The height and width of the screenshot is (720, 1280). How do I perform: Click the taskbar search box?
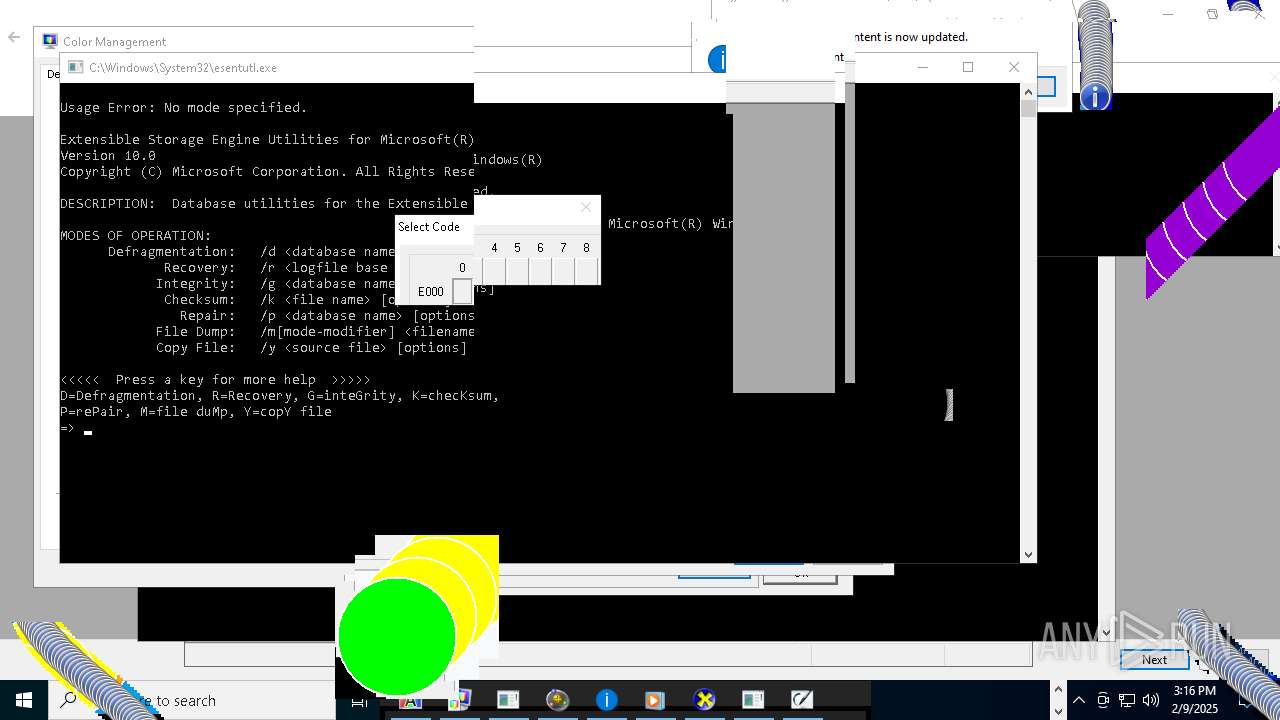pos(192,700)
